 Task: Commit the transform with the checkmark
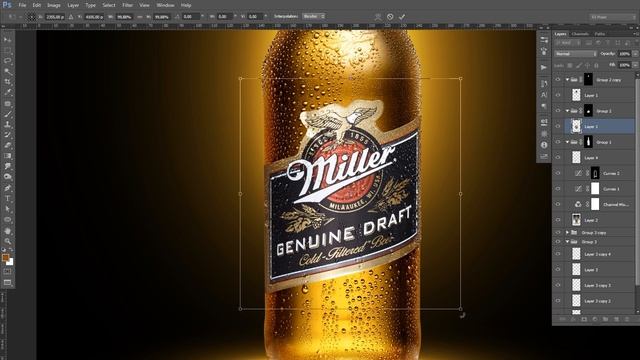click(402, 17)
